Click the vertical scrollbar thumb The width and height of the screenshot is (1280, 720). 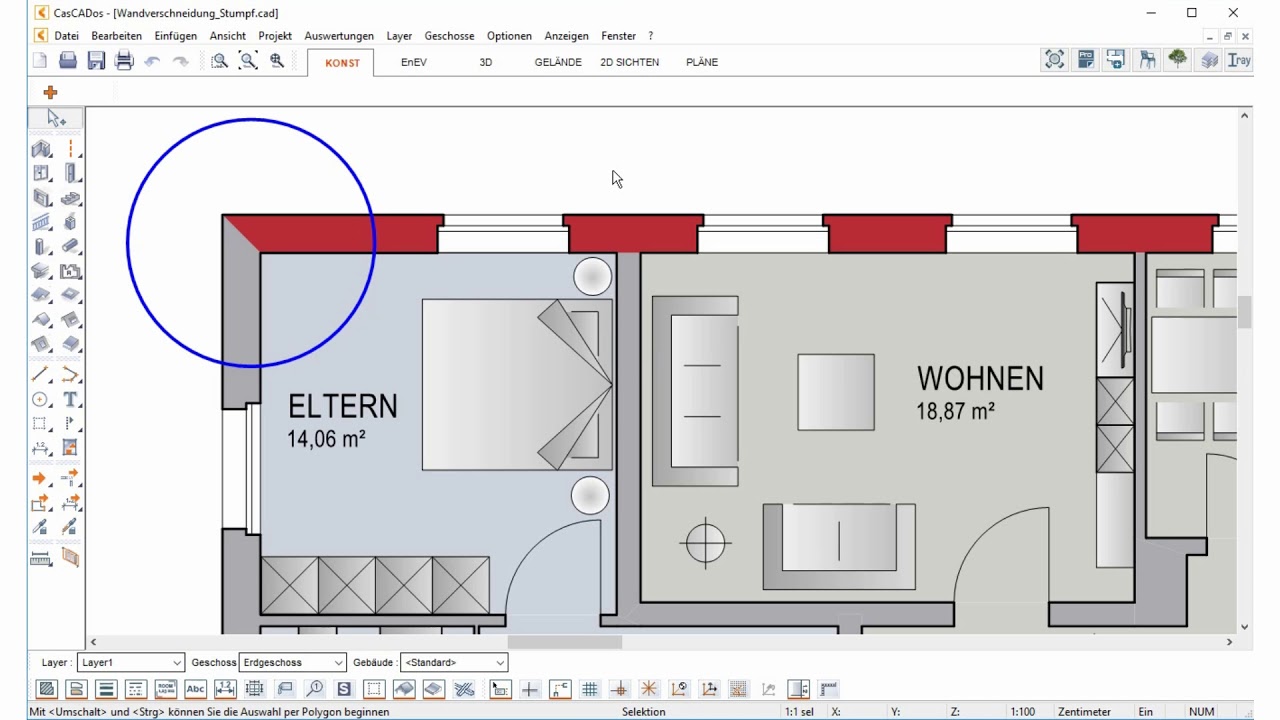pyautogui.click(x=1245, y=313)
